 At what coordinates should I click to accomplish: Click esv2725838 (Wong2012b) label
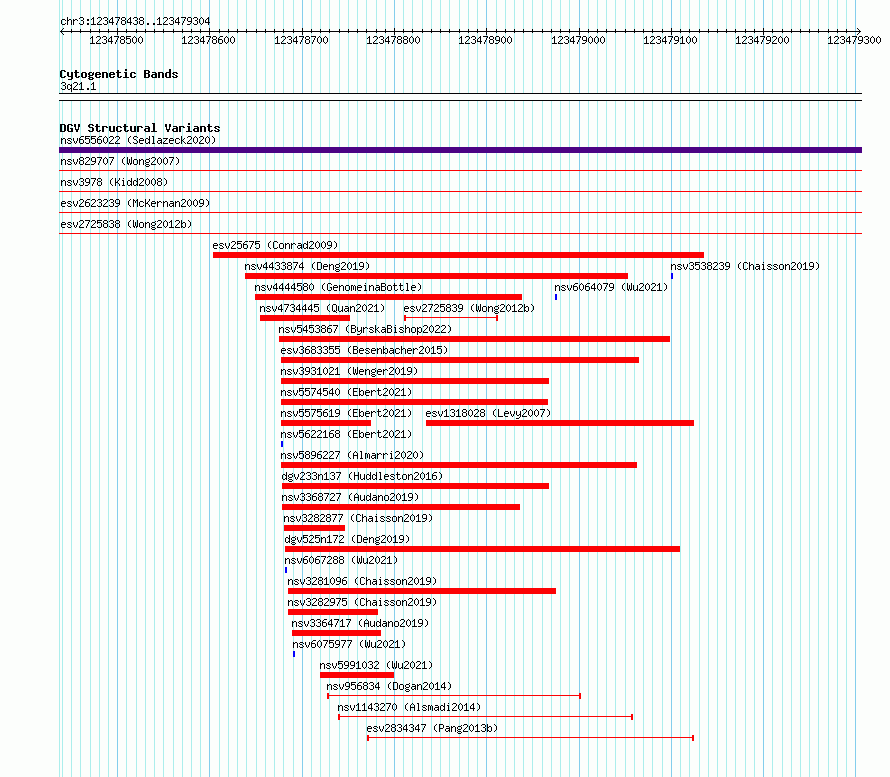click(x=126, y=224)
